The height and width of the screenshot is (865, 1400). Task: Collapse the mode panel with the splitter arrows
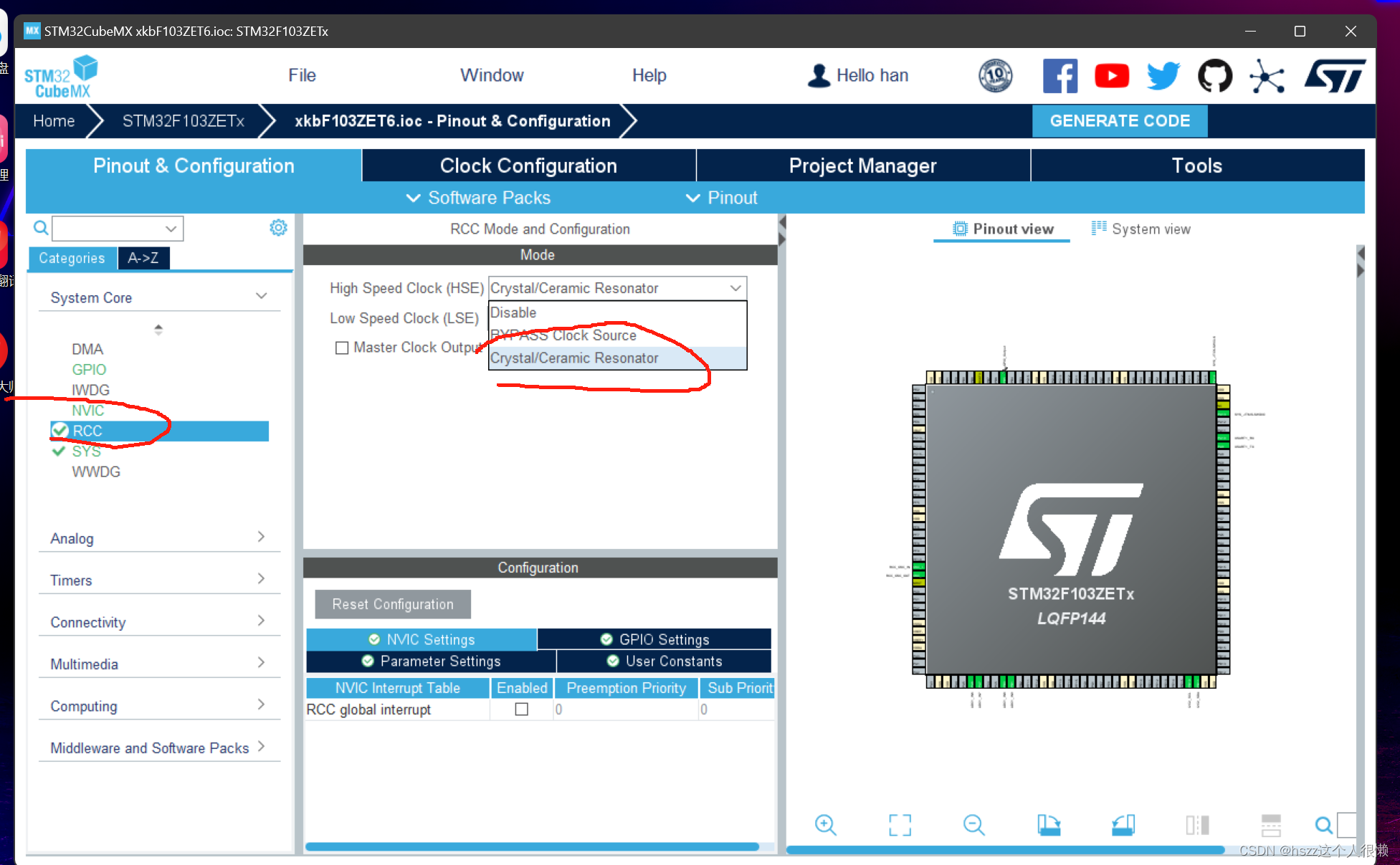[x=782, y=230]
